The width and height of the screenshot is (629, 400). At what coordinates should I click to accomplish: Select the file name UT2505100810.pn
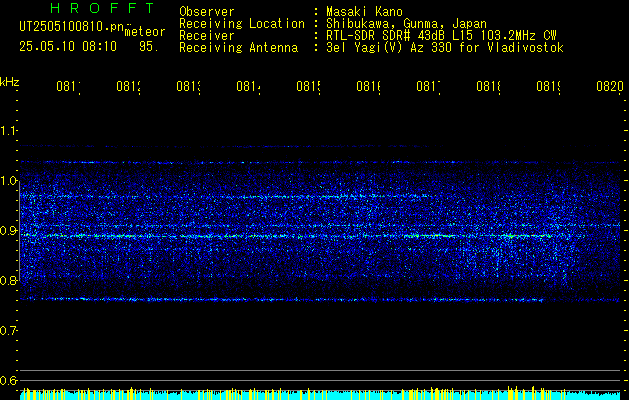pyautogui.click(x=71, y=26)
